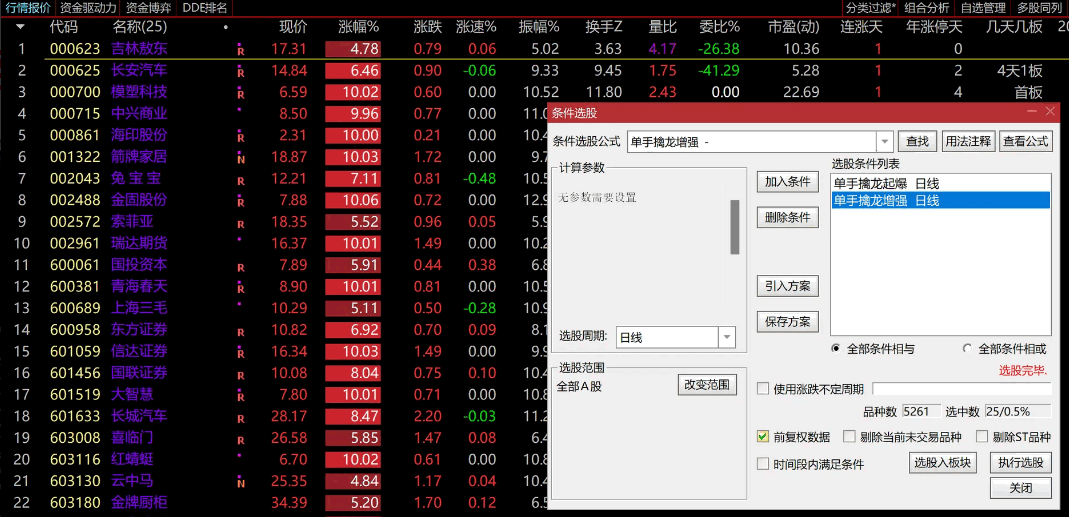Click stock name 瑞达期货
Screen dimensions: 1069x517
(139, 243)
